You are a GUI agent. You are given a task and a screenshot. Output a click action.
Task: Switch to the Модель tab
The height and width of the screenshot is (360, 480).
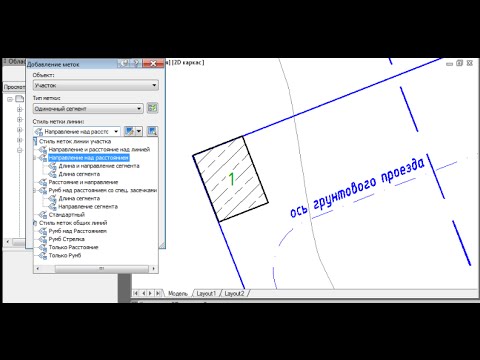(178, 293)
